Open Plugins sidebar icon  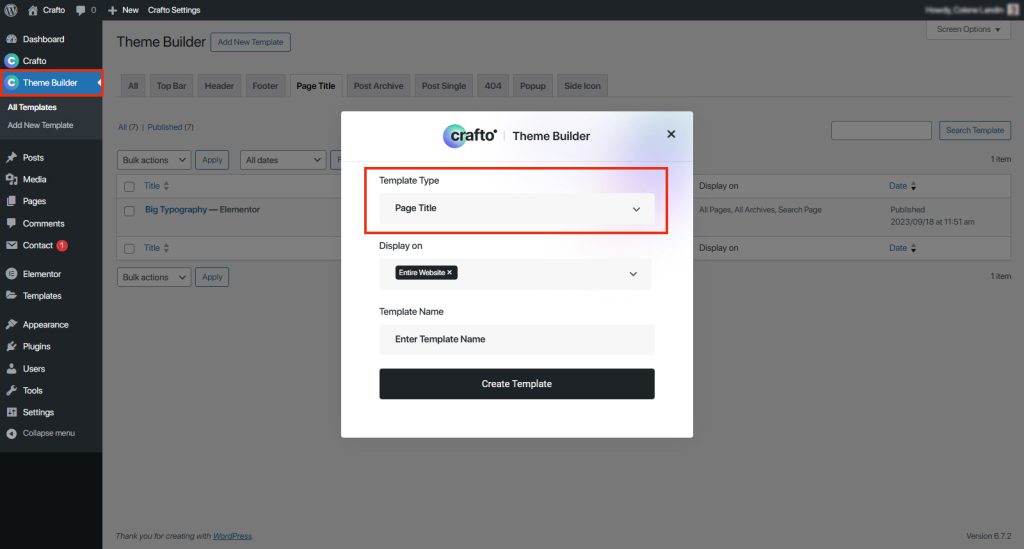pos(11,347)
